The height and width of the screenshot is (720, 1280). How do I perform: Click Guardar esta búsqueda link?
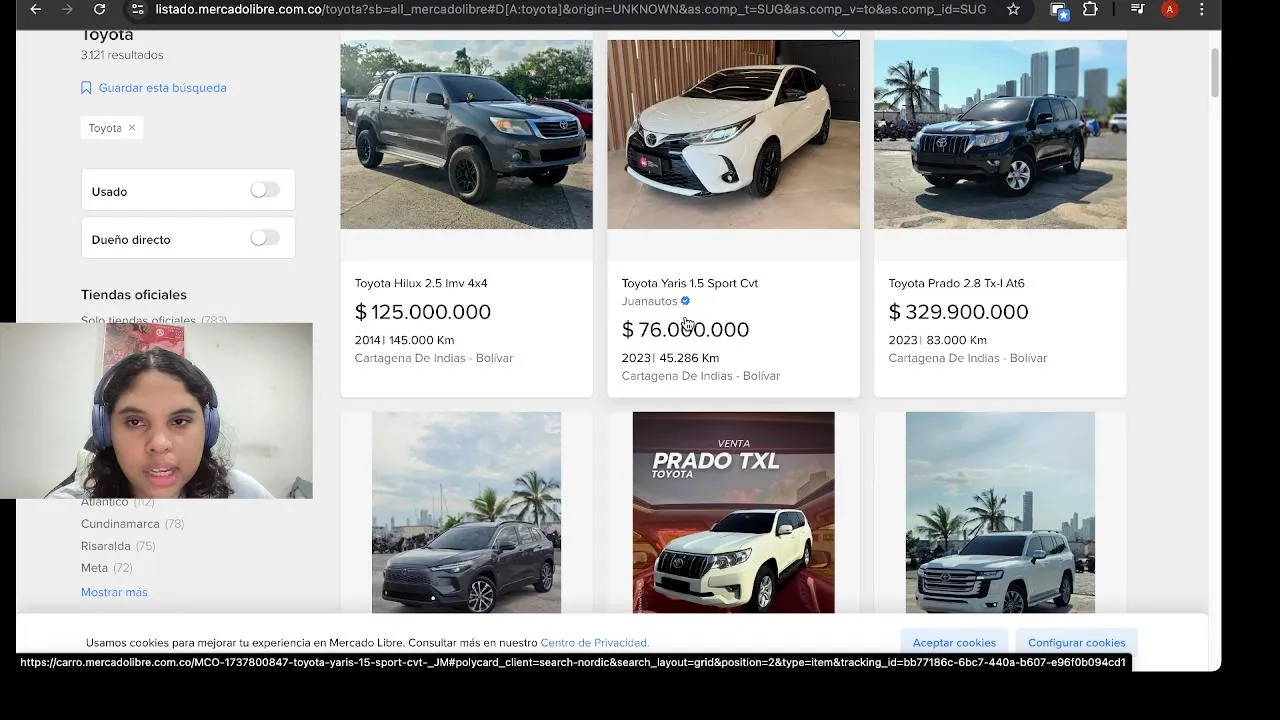(162, 88)
